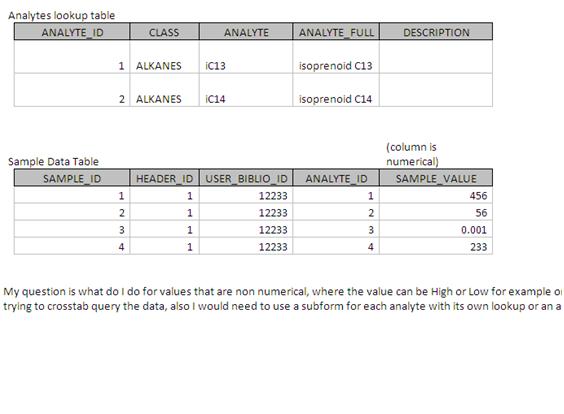The height and width of the screenshot is (414, 564).
Task: Click the ANALYTE_FULL column header
Action: [x=336, y=32]
